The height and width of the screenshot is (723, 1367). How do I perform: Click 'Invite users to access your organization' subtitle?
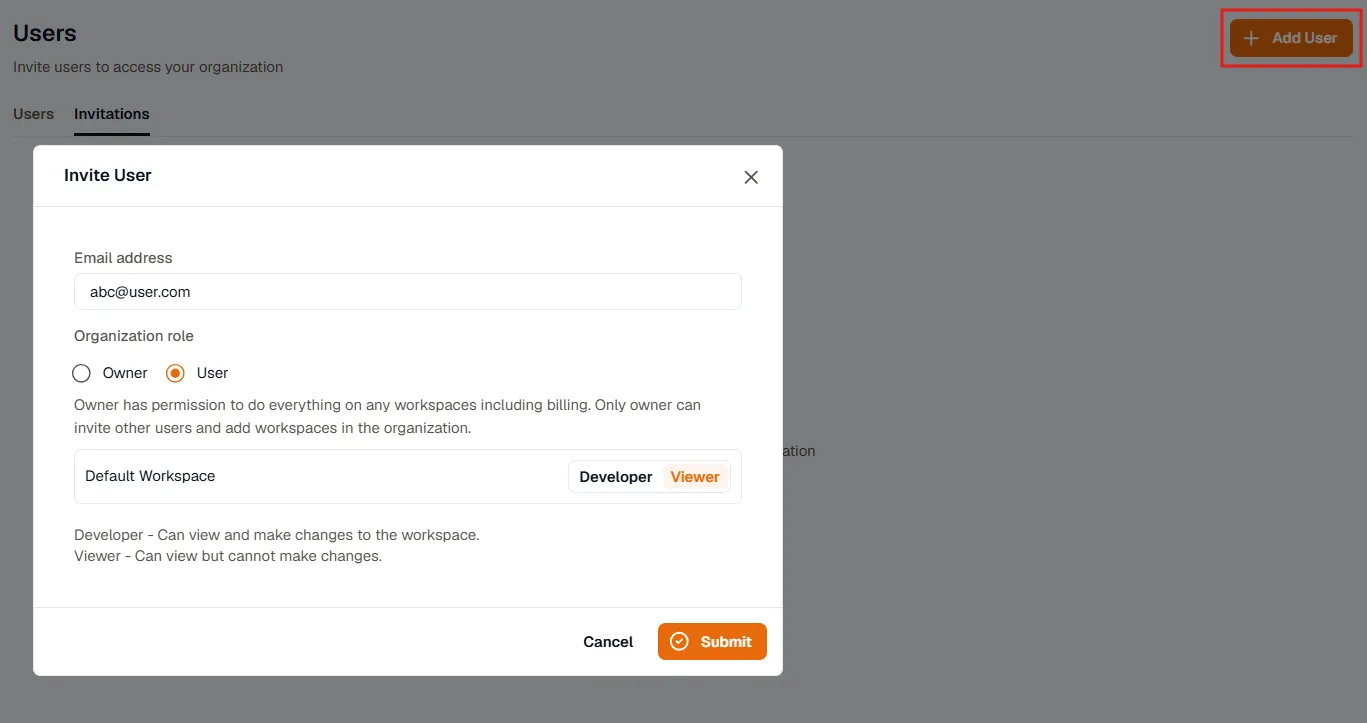pos(148,67)
